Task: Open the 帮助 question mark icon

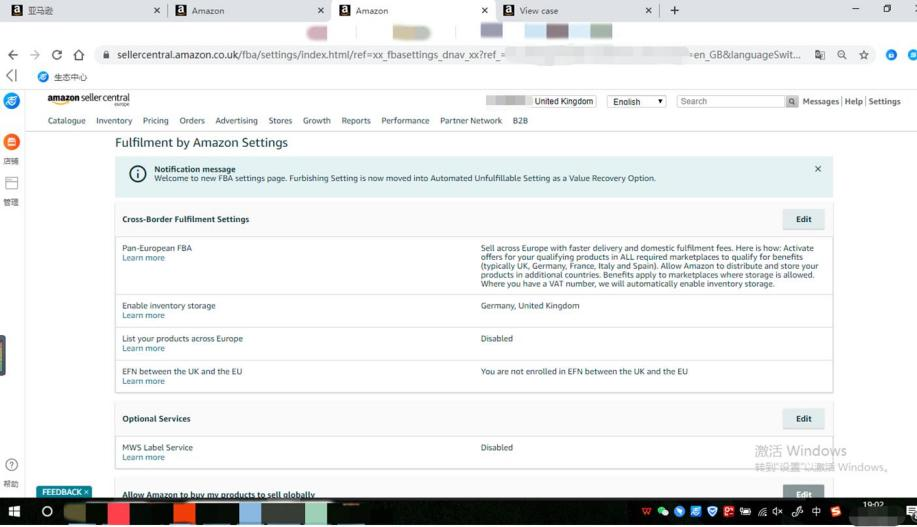Action: tap(11, 465)
